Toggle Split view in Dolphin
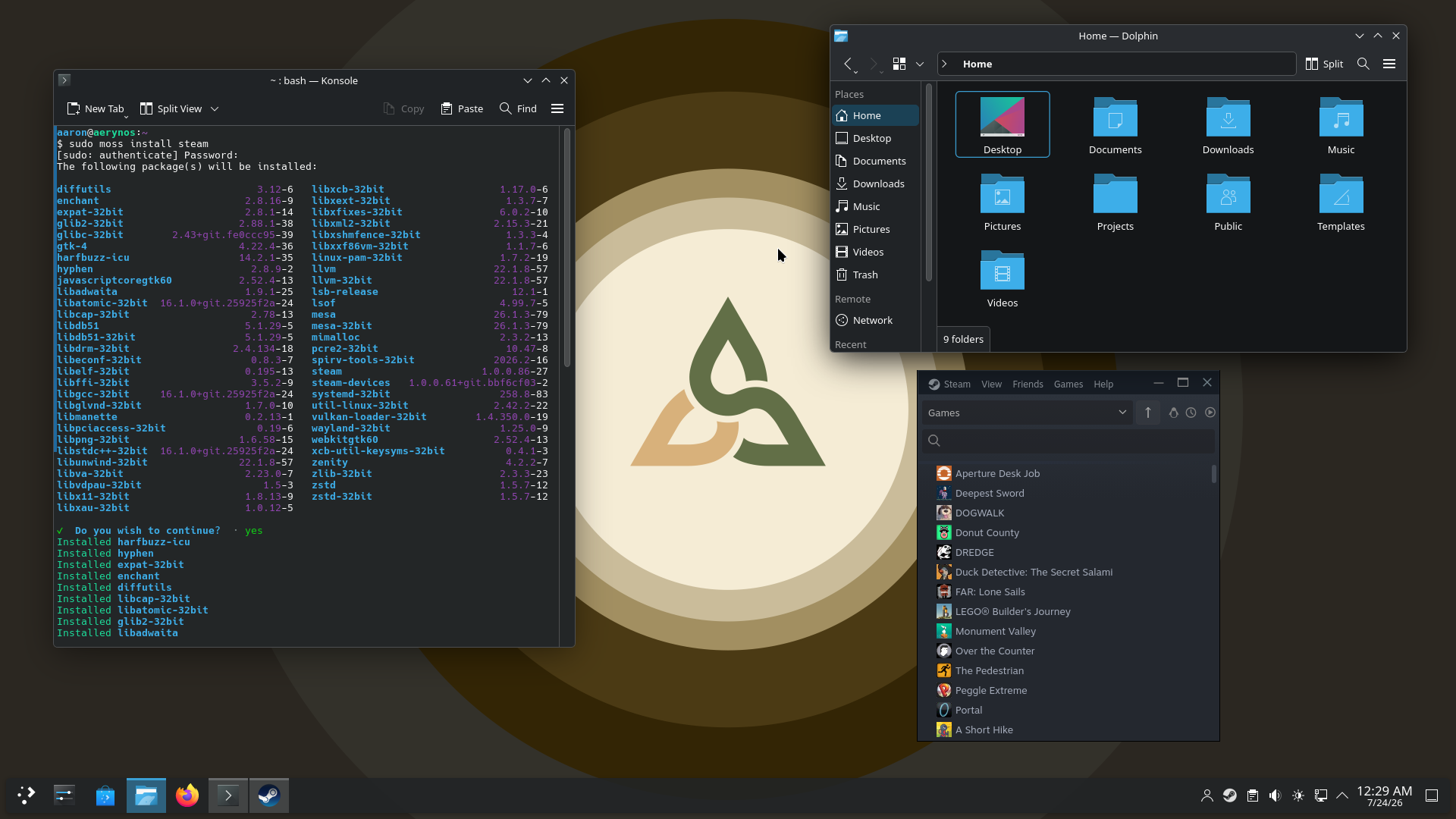The image size is (1456, 819). (x=1324, y=64)
